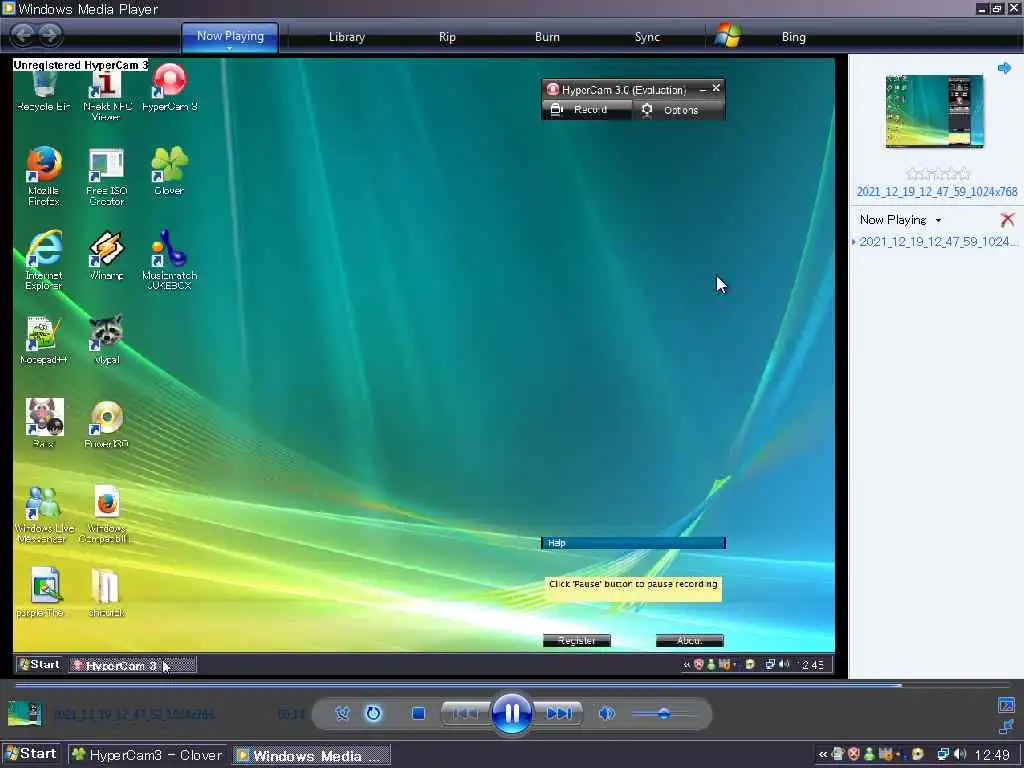Open the Sync tab

click(x=647, y=37)
